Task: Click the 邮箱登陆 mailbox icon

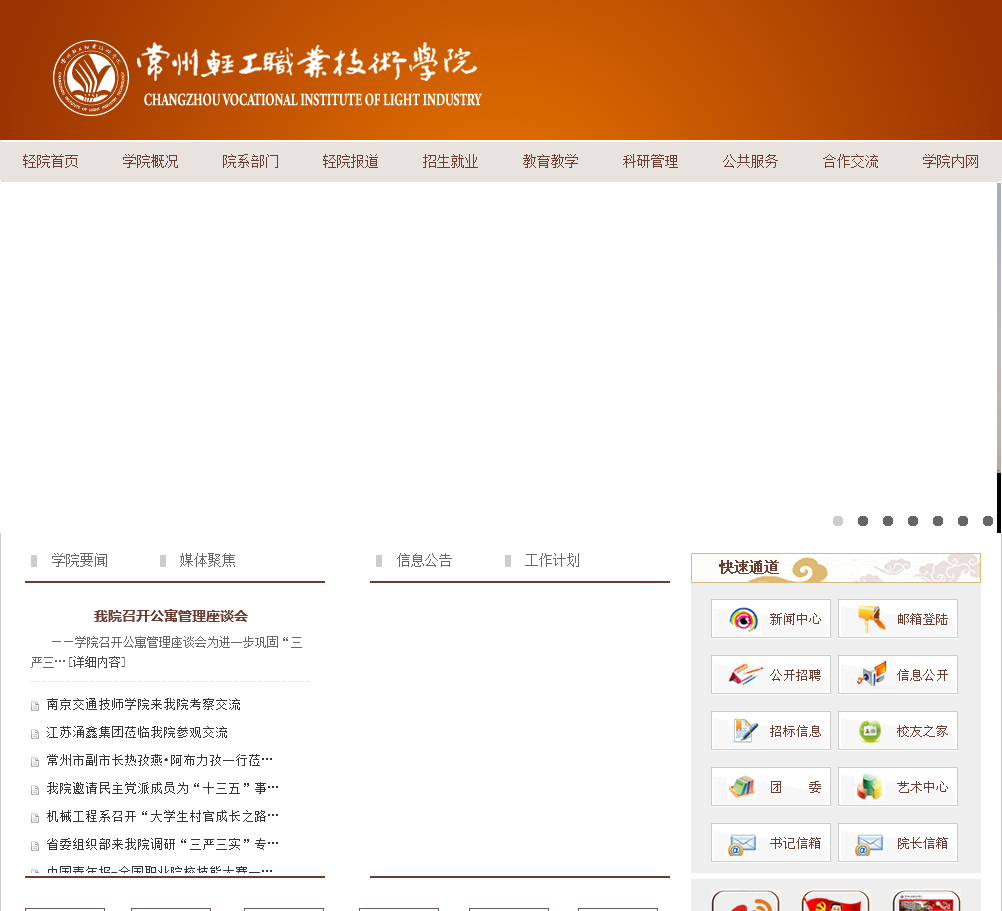Action: (x=871, y=618)
